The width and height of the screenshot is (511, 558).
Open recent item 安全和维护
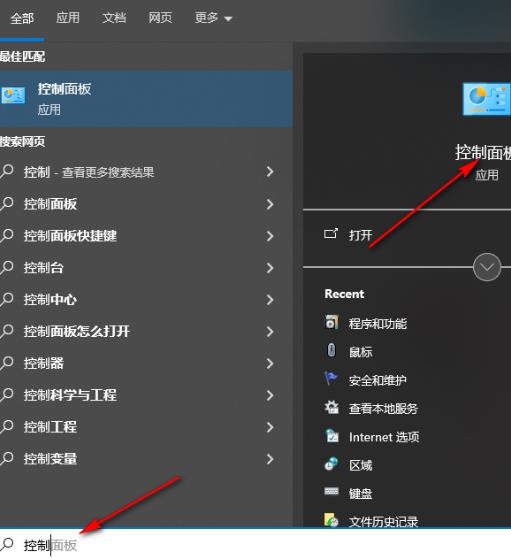[378, 380]
